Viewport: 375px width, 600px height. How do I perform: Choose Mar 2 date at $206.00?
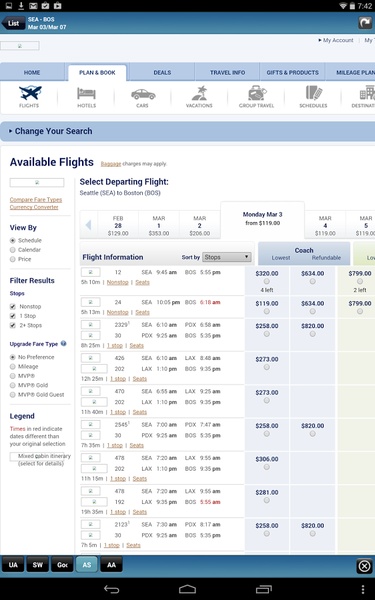point(199,225)
